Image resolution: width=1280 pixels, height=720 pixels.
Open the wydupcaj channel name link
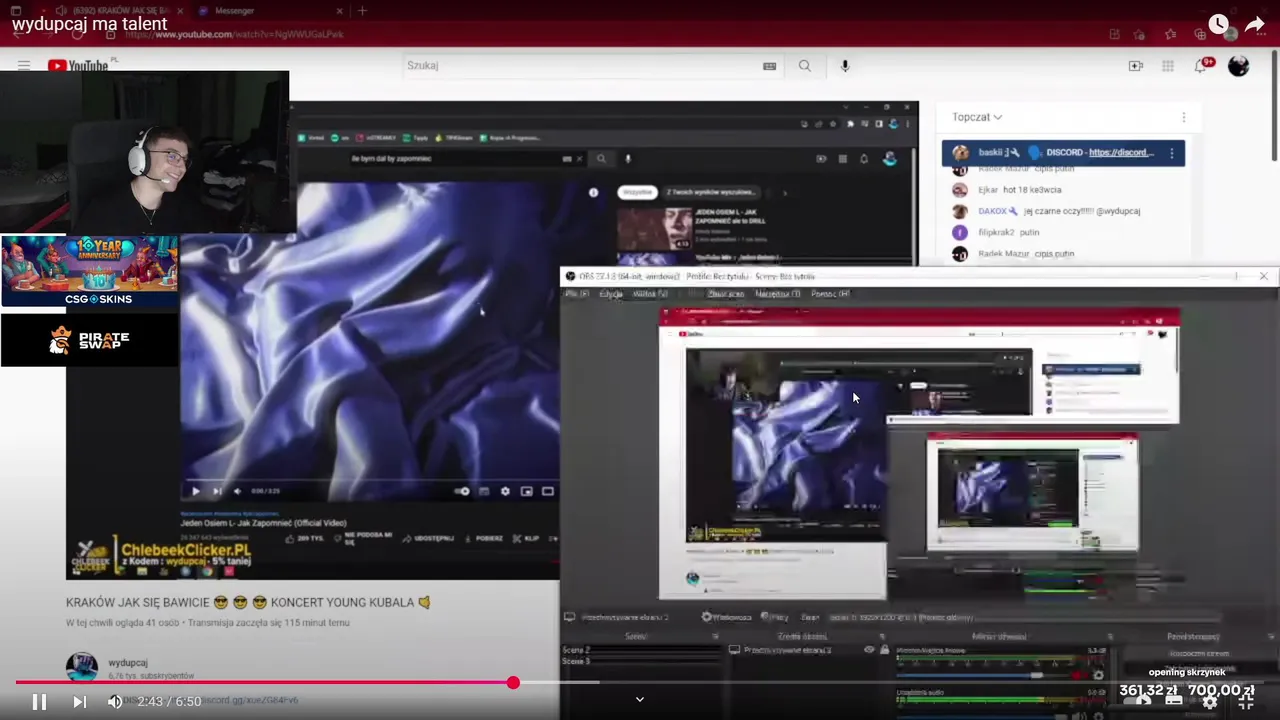[x=128, y=662]
